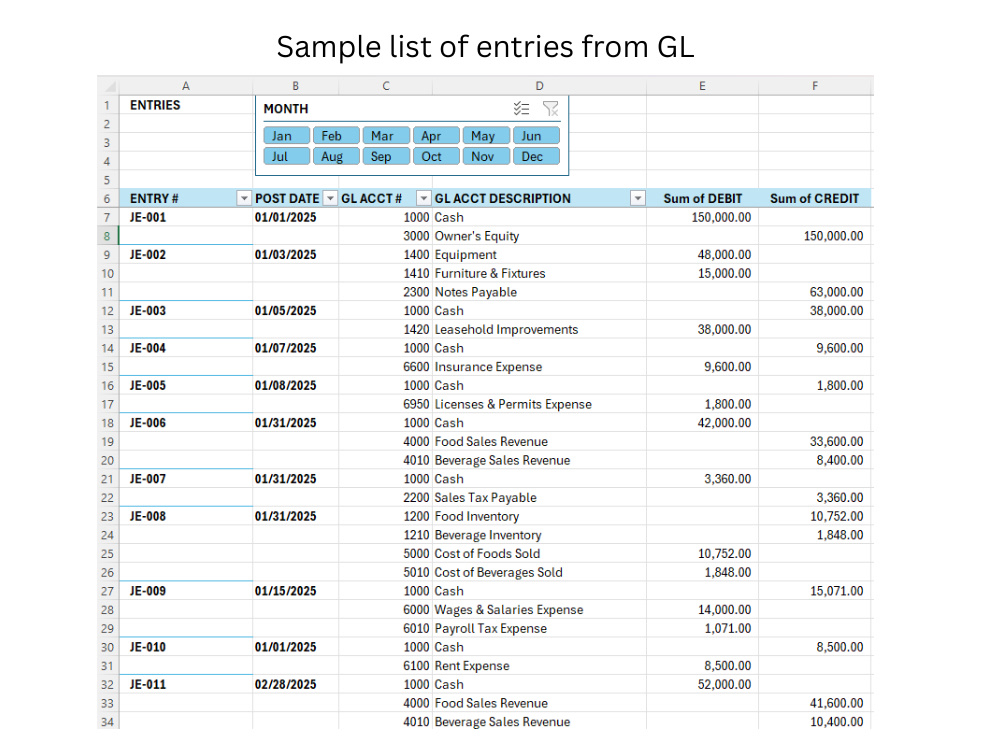1000x750 pixels.
Task: Pick Jul in the slicer
Action: (x=286, y=156)
